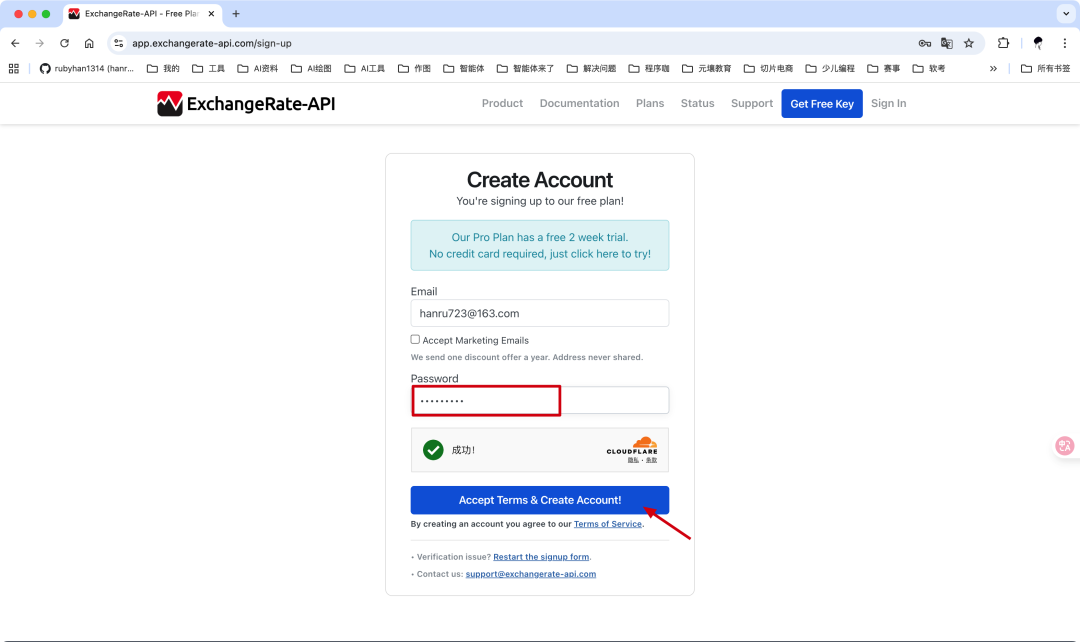The width and height of the screenshot is (1080, 642).
Task: Go to the Product nav item
Action: click(502, 103)
